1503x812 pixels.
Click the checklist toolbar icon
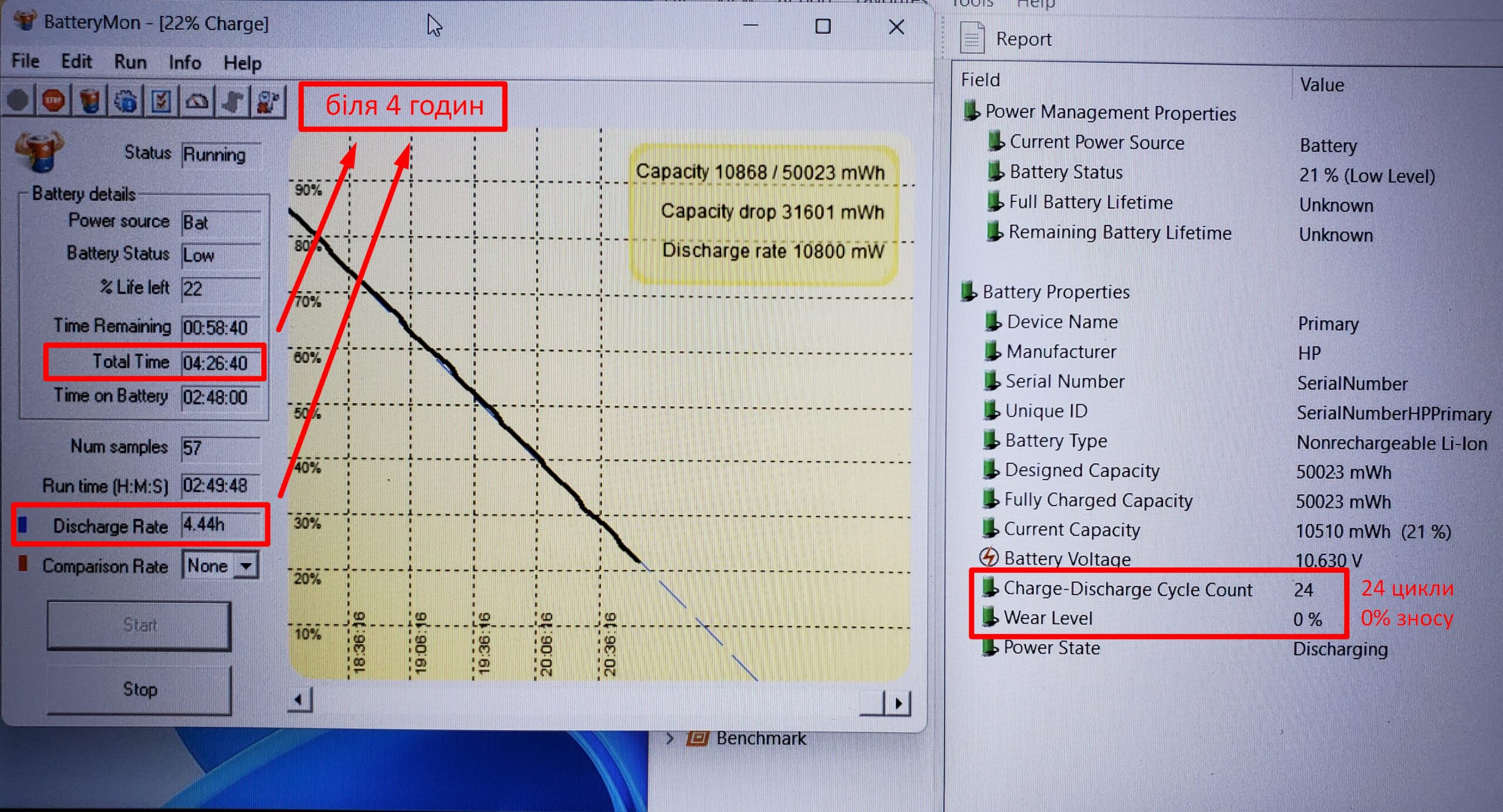tap(161, 101)
